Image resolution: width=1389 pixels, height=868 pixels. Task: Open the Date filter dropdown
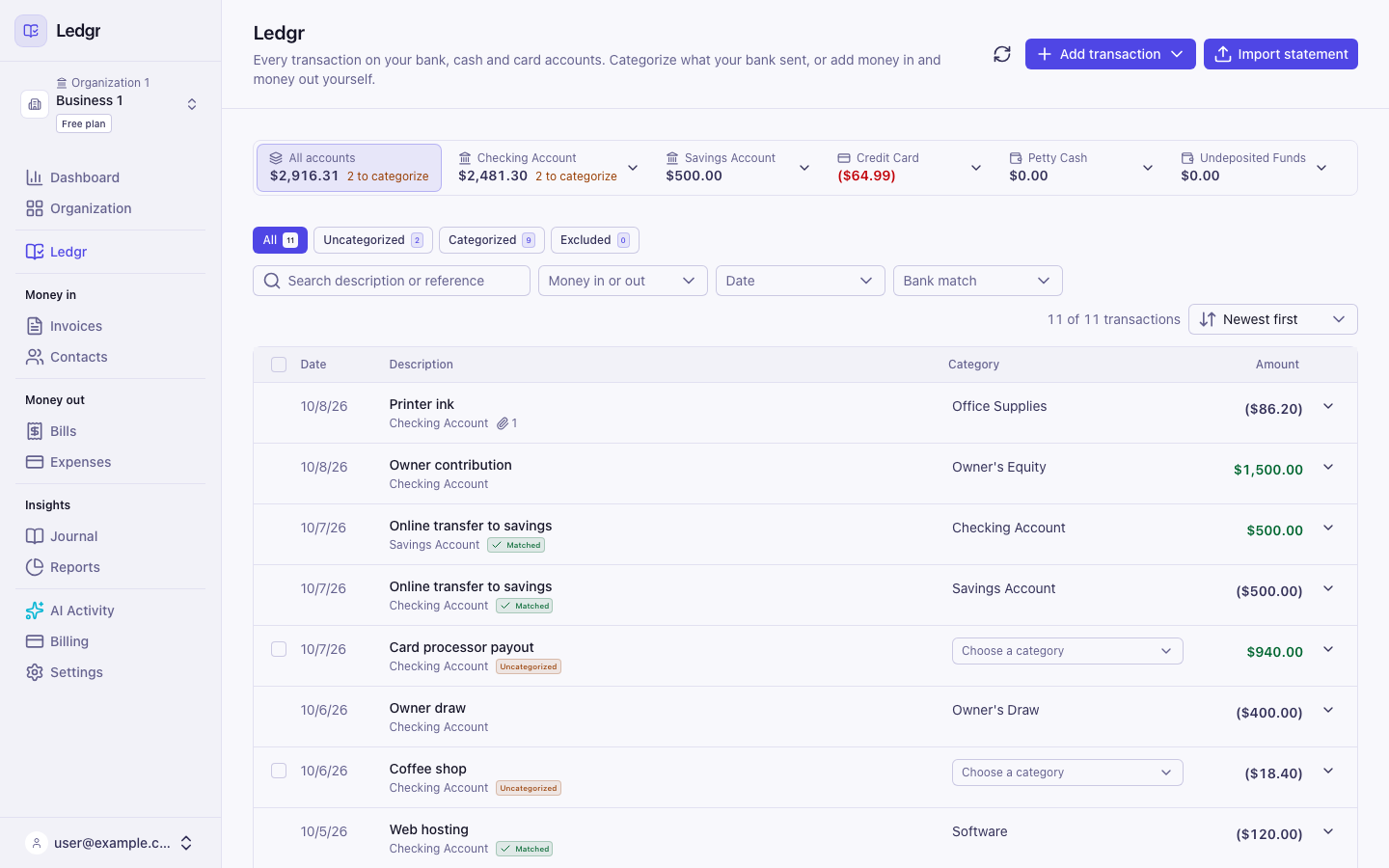pos(800,281)
